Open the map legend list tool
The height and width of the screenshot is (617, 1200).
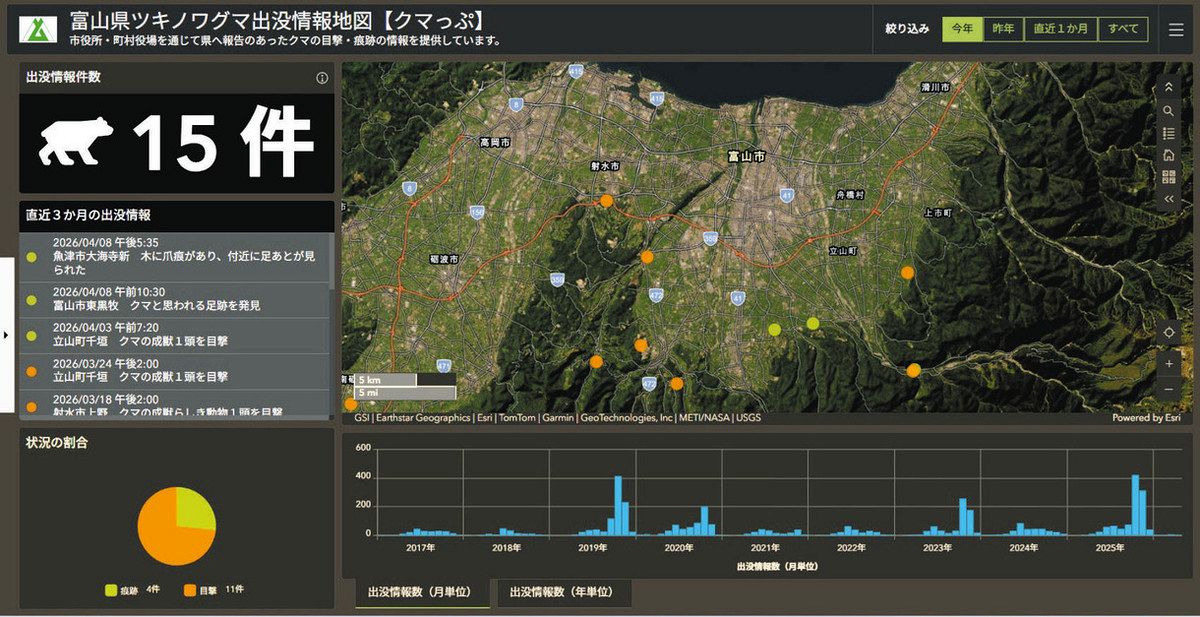1168,133
